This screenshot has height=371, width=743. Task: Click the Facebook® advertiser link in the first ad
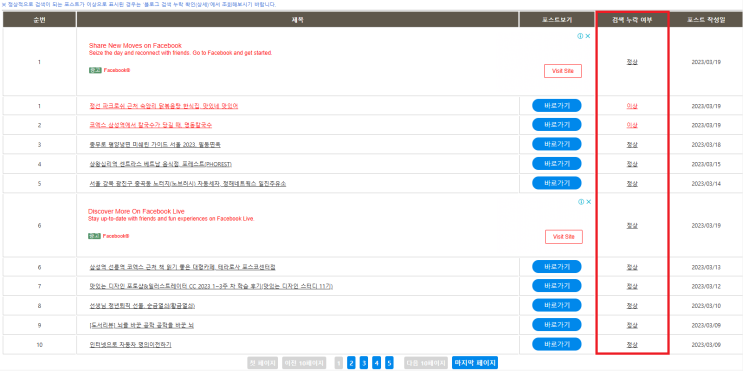point(117,70)
